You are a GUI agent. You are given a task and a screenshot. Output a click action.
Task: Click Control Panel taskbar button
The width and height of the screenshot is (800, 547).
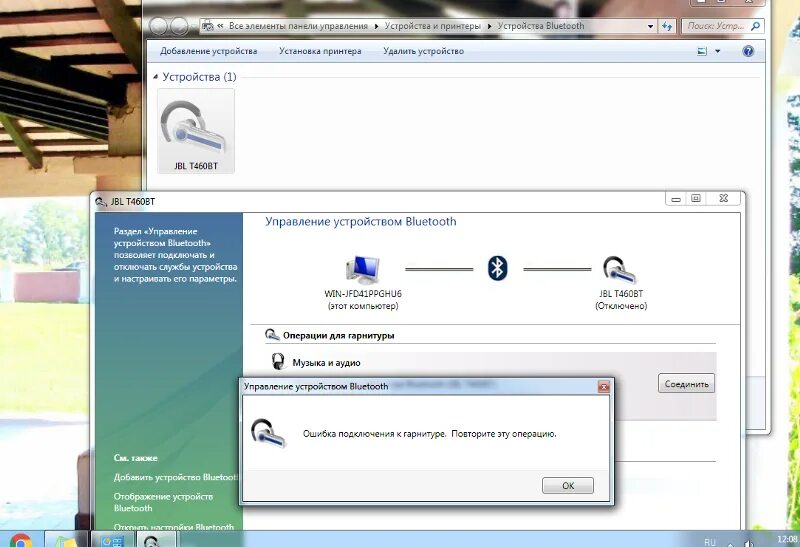coord(112,539)
